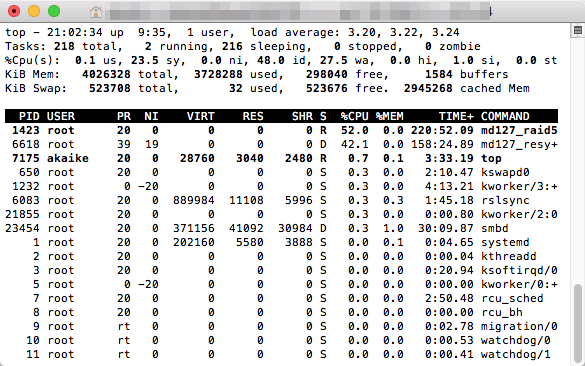
Task: Click the 4026328 total memory value
Action: (x=106, y=74)
